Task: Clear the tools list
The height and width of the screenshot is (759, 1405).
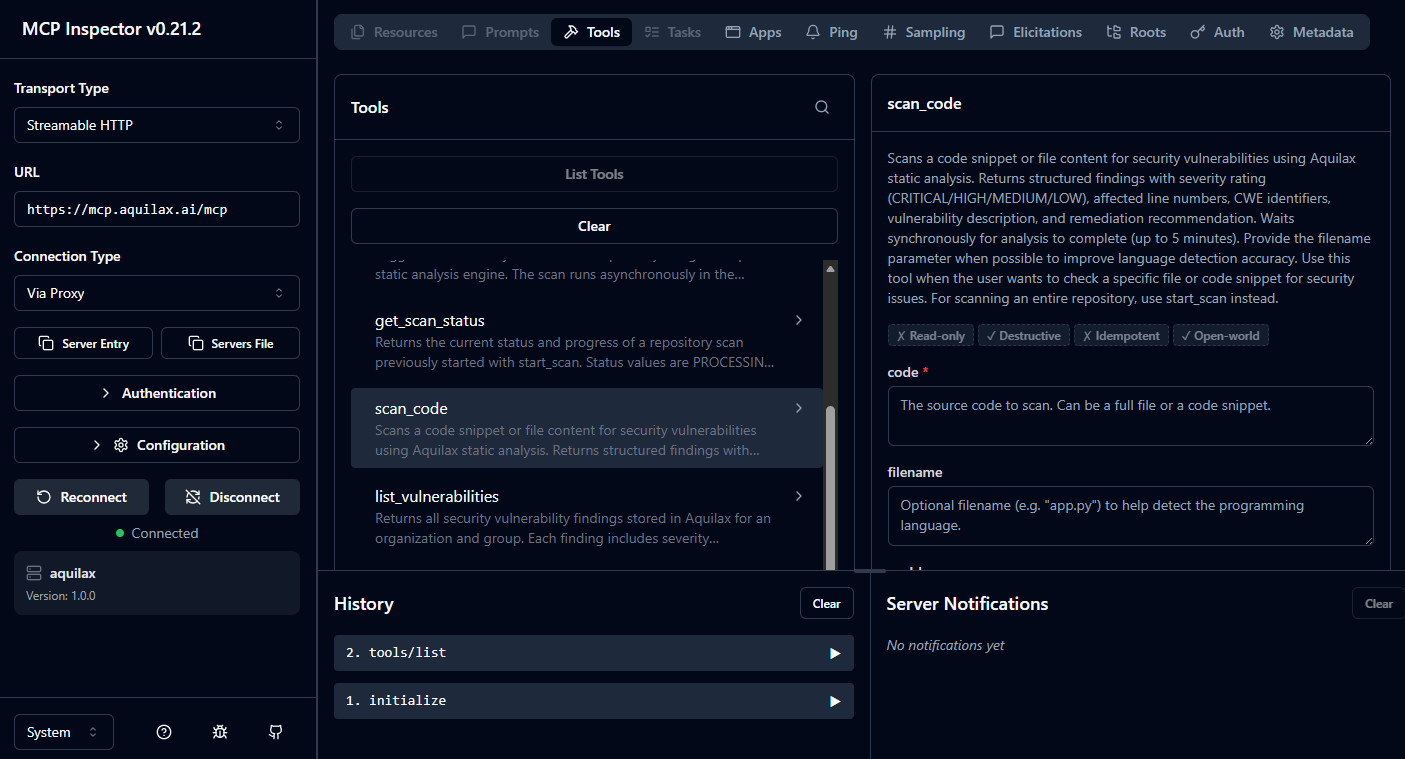Action: (594, 226)
